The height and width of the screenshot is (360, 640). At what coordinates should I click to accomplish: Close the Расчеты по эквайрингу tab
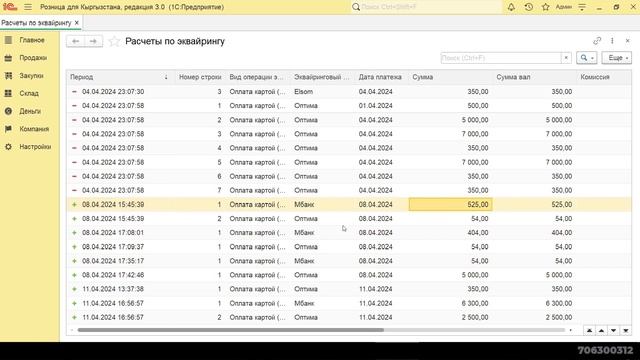point(77,23)
